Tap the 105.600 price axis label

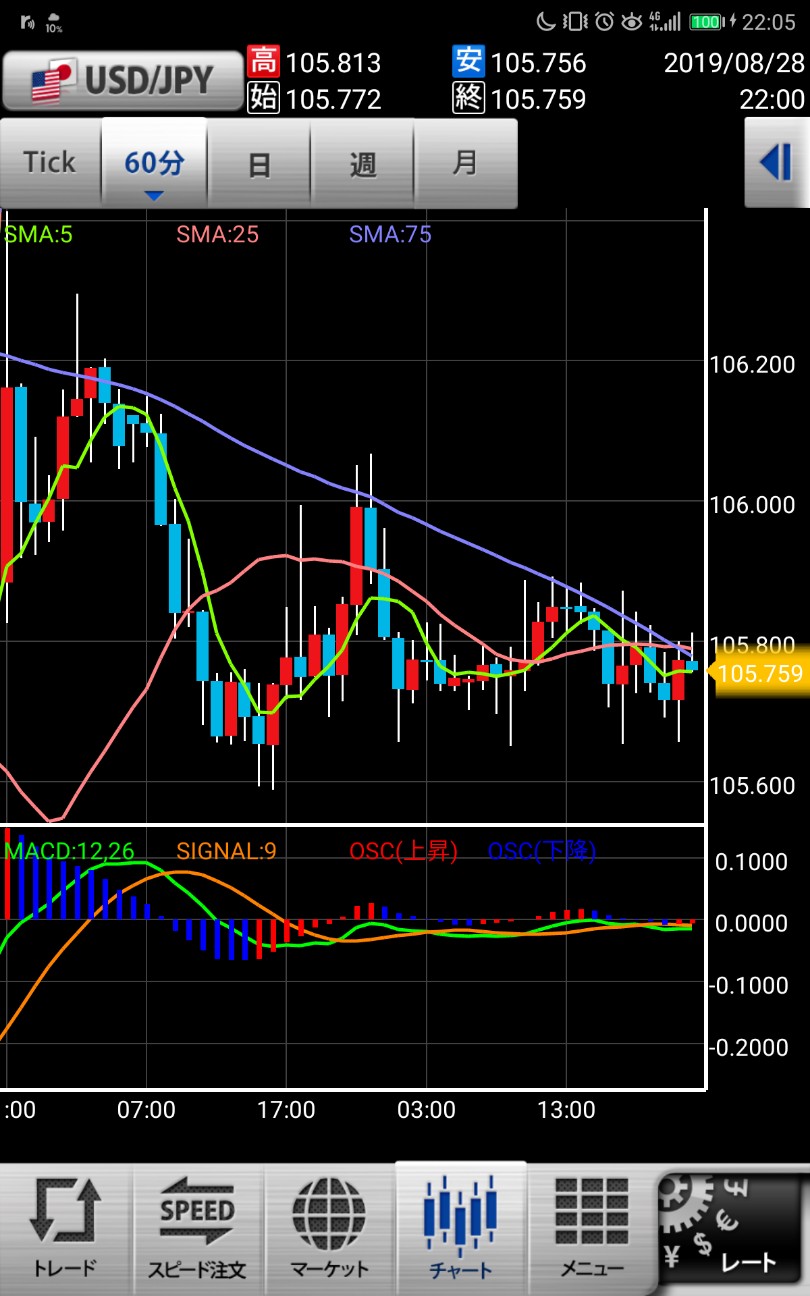tap(752, 785)
